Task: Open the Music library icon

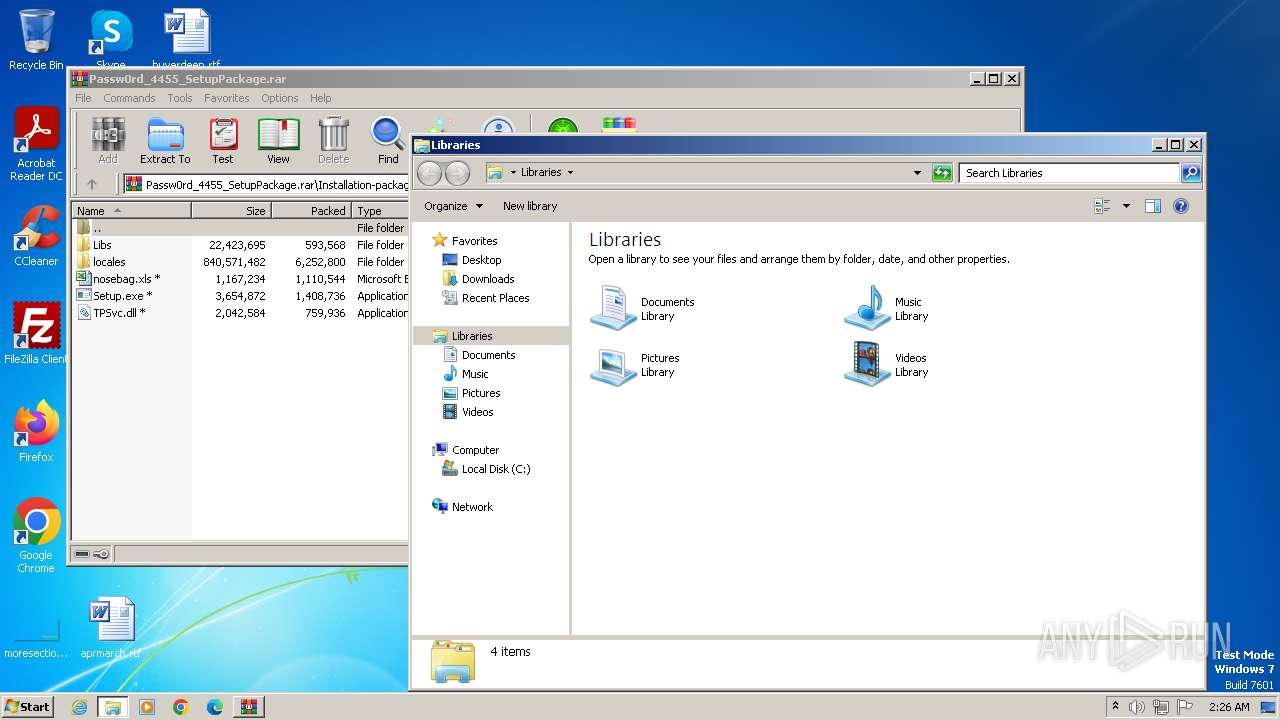Action: click(x=867, y=308)
